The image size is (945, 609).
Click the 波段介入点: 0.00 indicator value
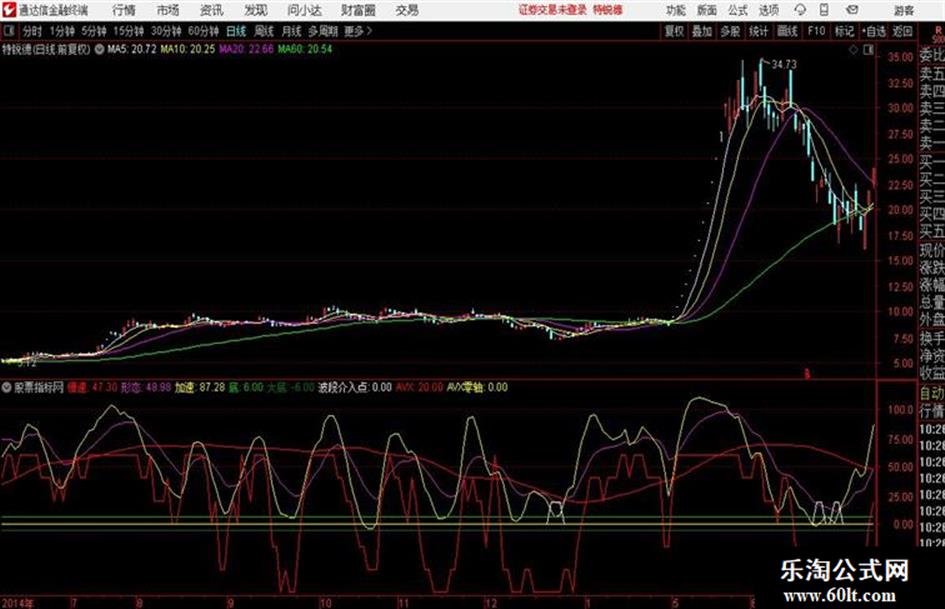(355, 387)
